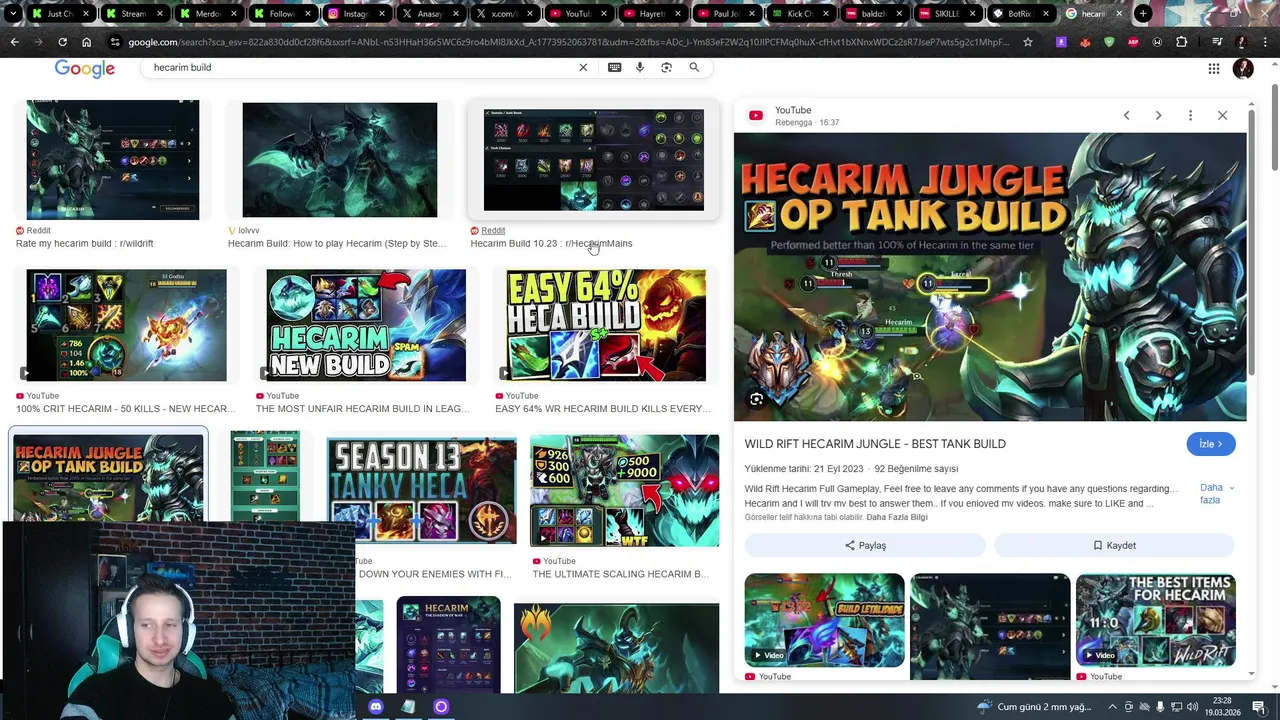Screen dimensions: 1280x720
Task: Open the weather widget in taskbar
Action: (x=1036, y=707)
